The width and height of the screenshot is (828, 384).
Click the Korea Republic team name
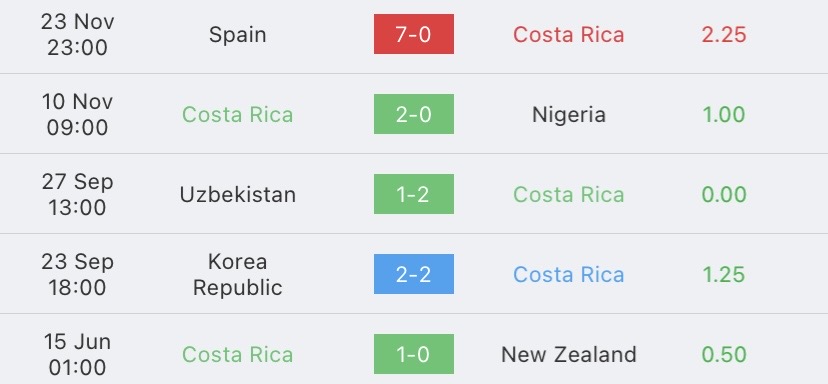click(238, 274)
